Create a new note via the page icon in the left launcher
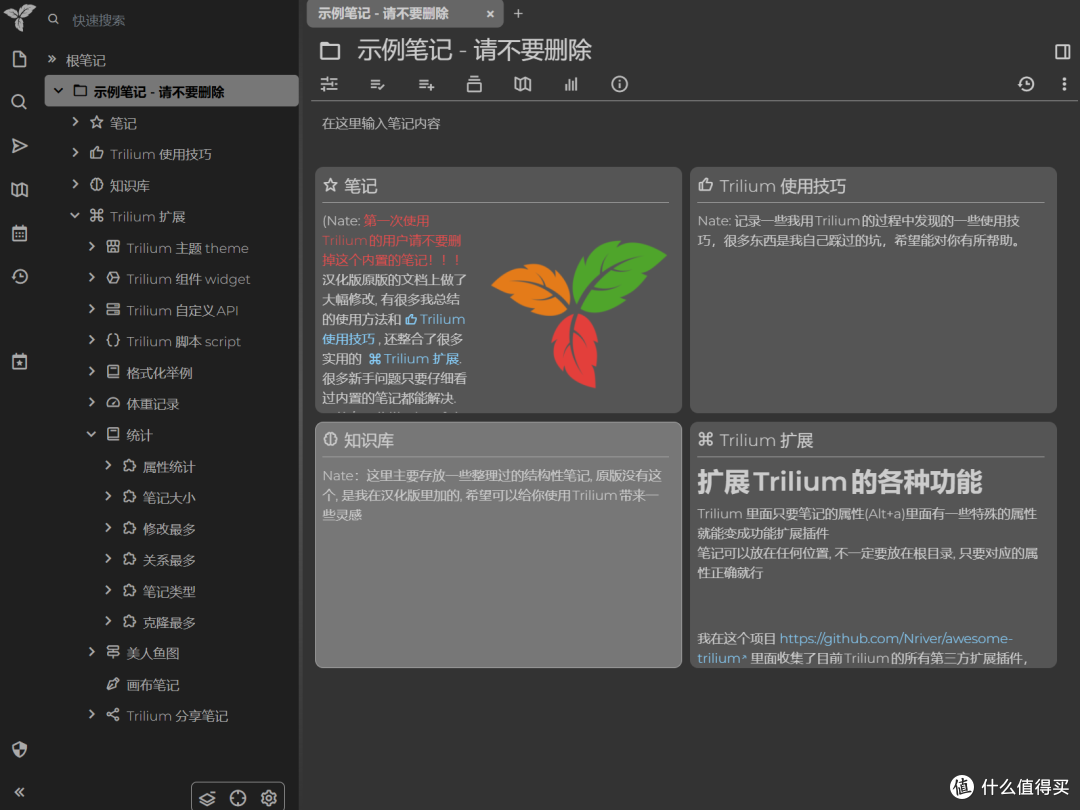The width and height of the screenshot is (1080, 810). [x=19, y=59]
